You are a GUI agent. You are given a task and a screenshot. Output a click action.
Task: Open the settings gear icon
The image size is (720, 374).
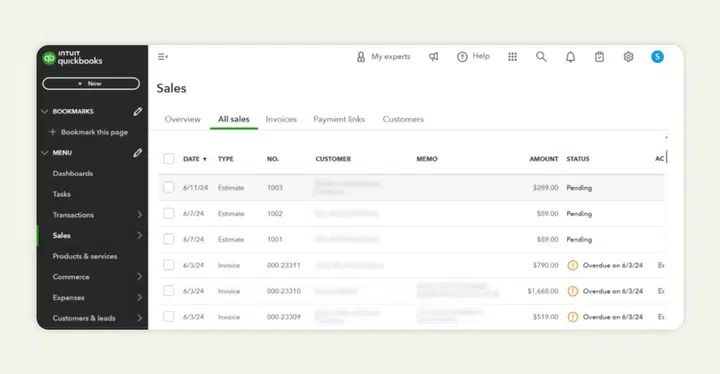628,57
